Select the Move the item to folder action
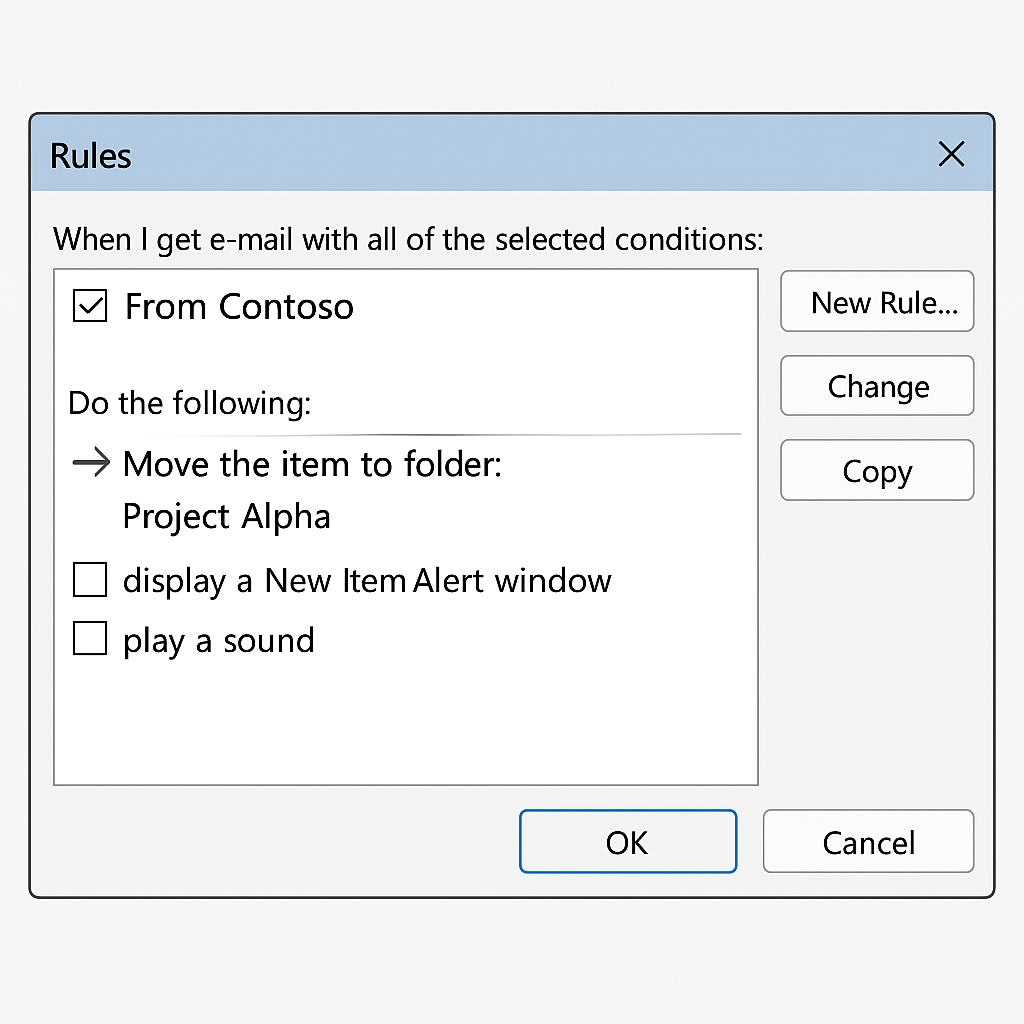The width and height of the screenshot is (1024, 1024). pos(312,464)
